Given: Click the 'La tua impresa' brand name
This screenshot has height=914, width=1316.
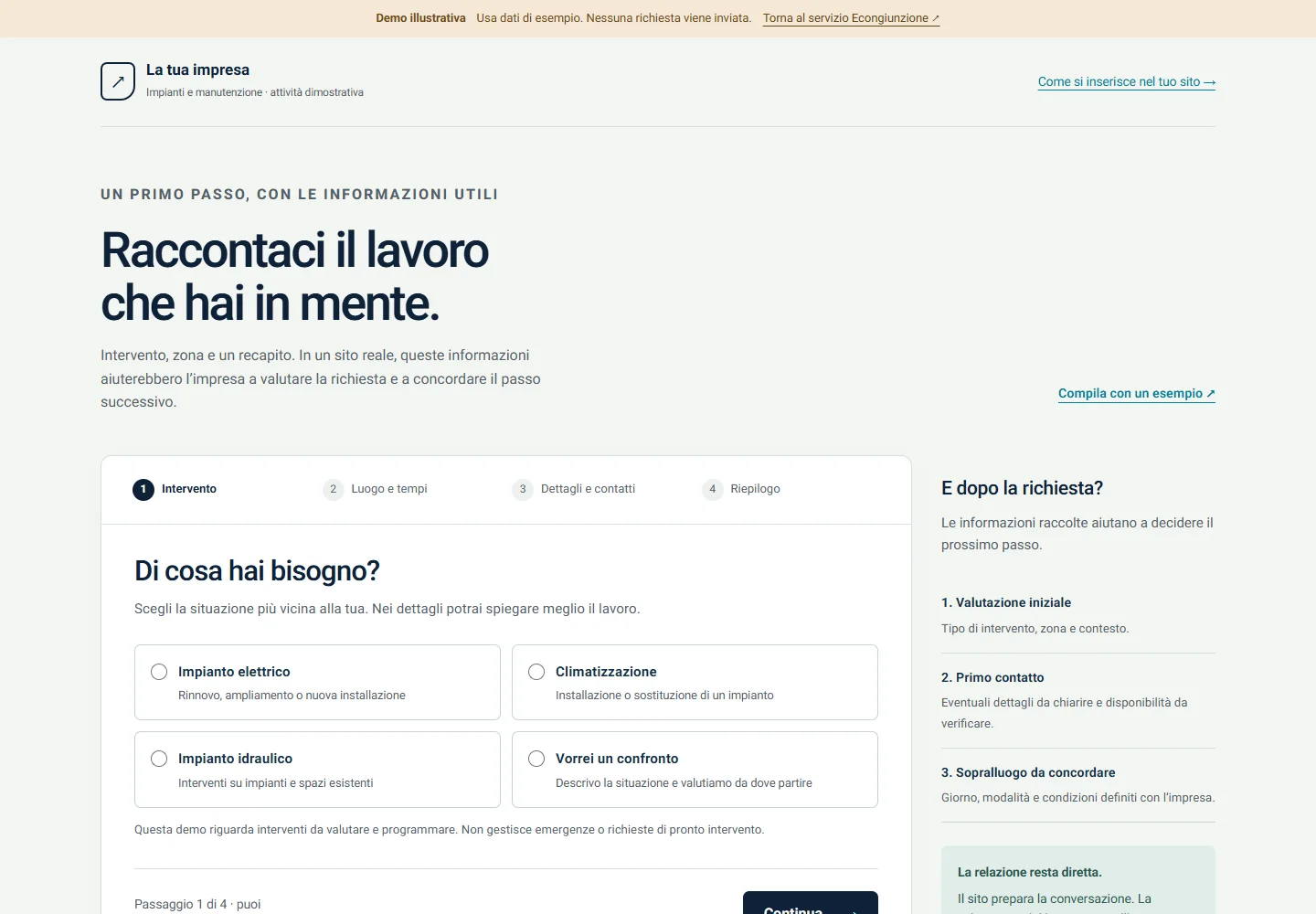Looking at the screenshot, I should pos(197,69).
